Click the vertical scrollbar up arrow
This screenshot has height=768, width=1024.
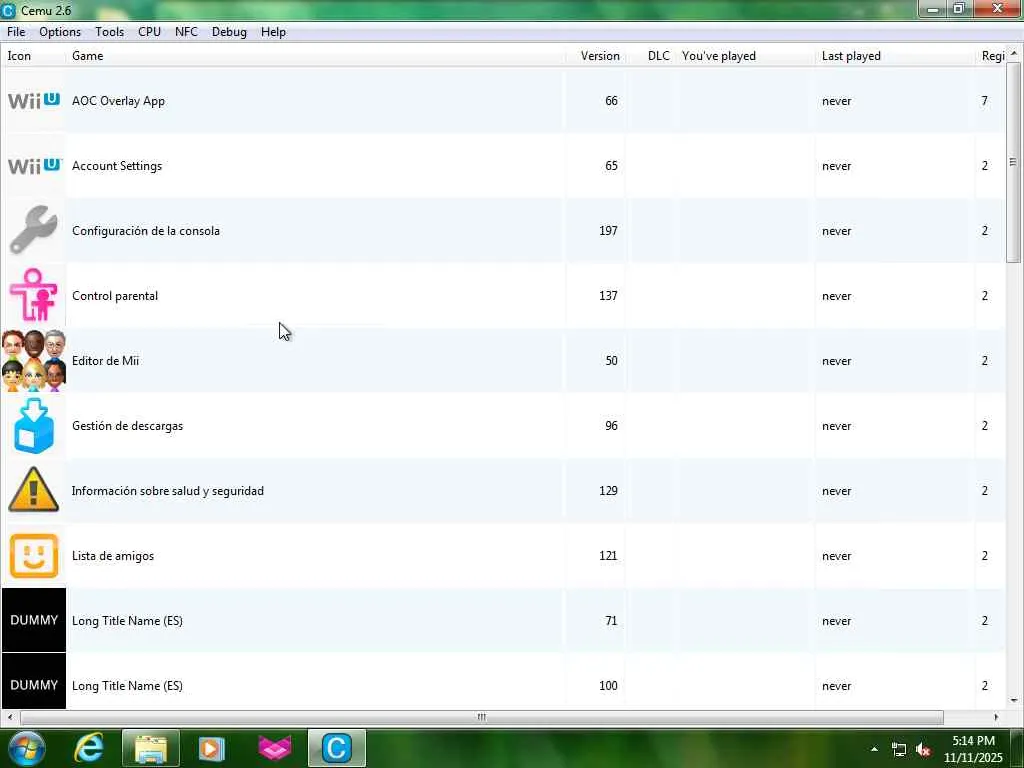1014,53
